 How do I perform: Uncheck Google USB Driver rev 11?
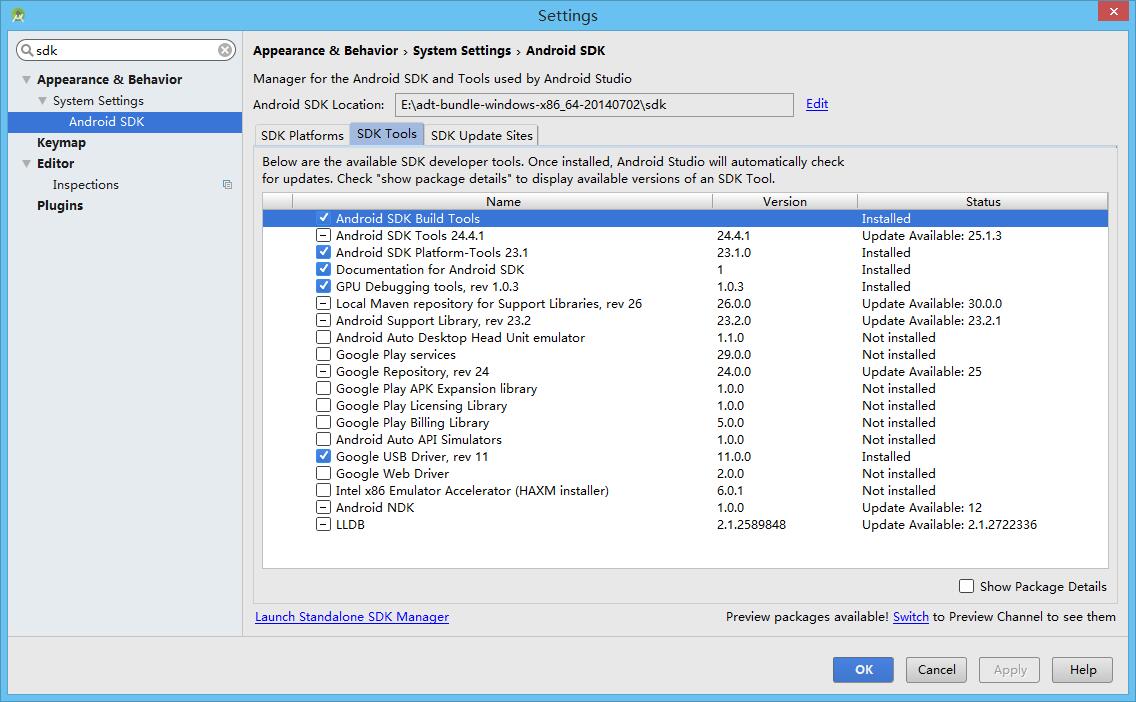[x=323, y=456]
